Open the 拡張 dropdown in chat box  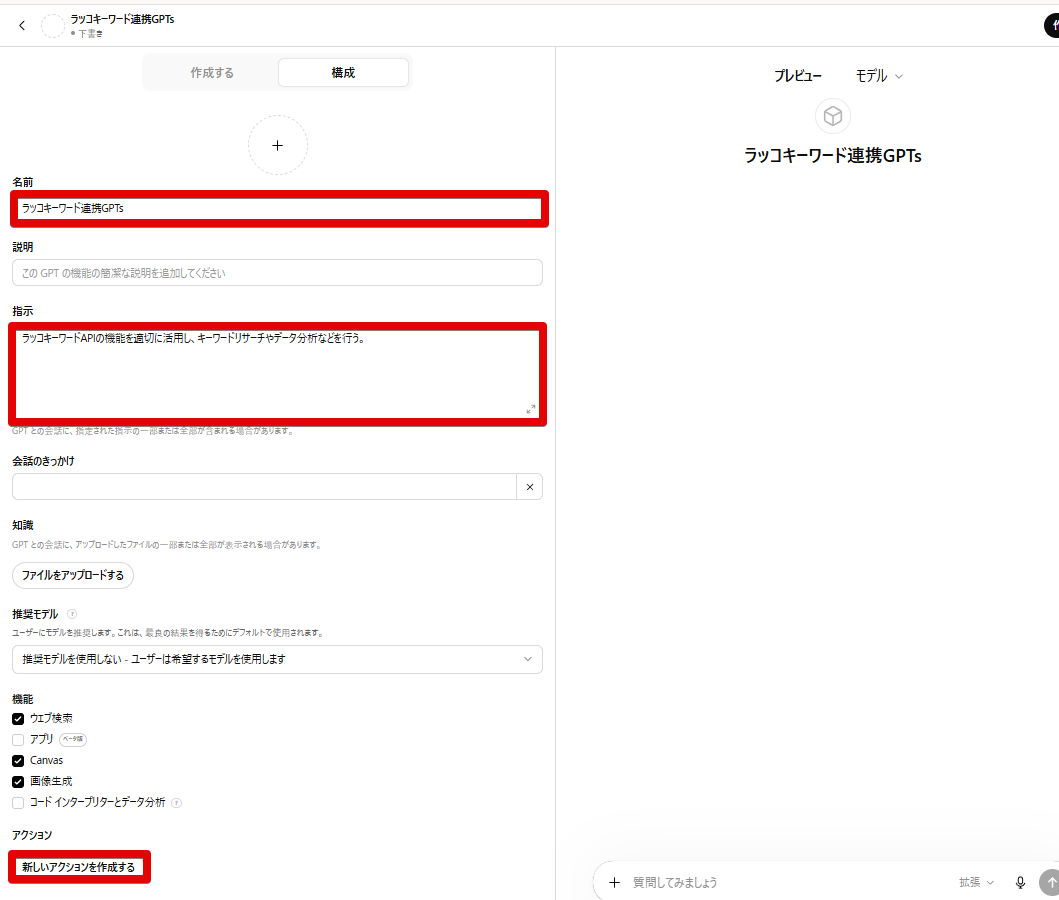coord(976,882)
